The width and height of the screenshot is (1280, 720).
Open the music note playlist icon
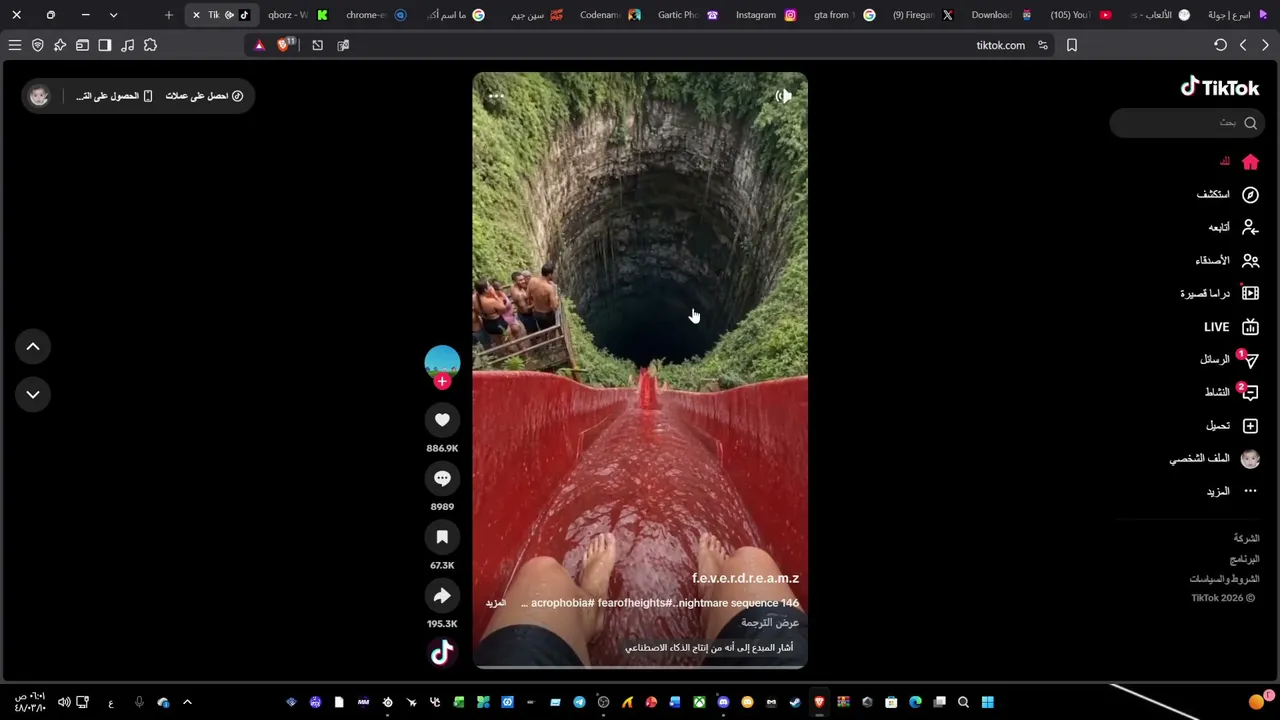128,45
